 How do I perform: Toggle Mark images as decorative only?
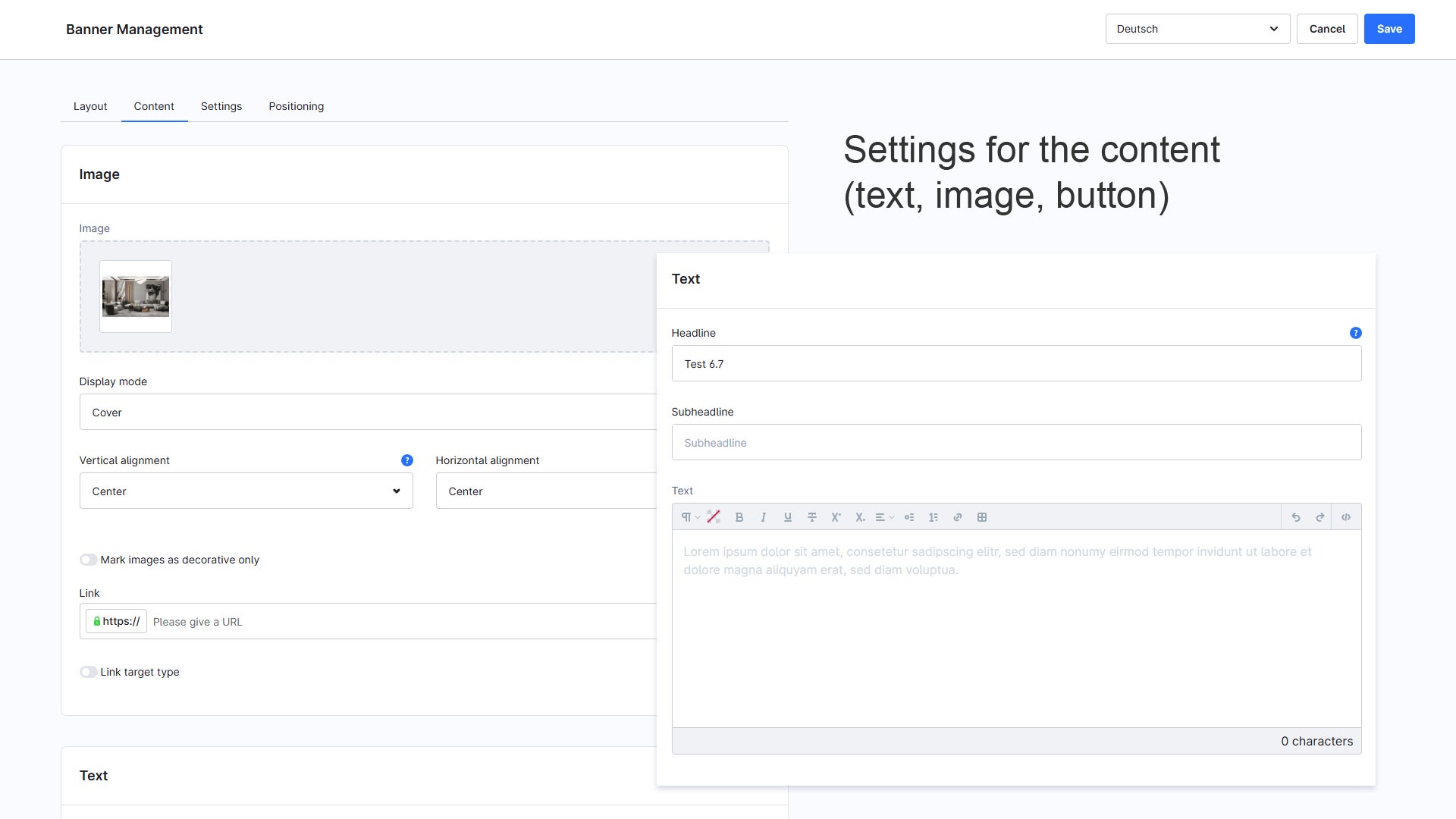pos(89,560)
